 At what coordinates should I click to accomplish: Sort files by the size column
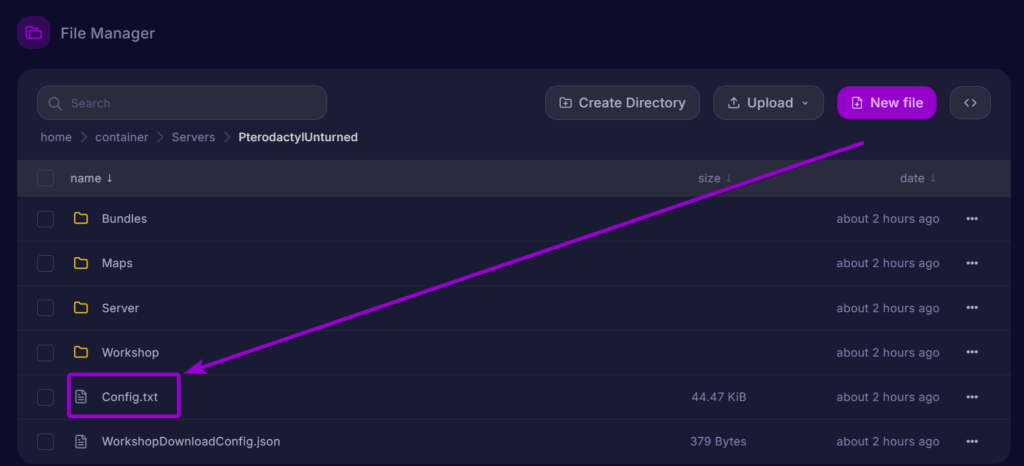pos(714,178)
